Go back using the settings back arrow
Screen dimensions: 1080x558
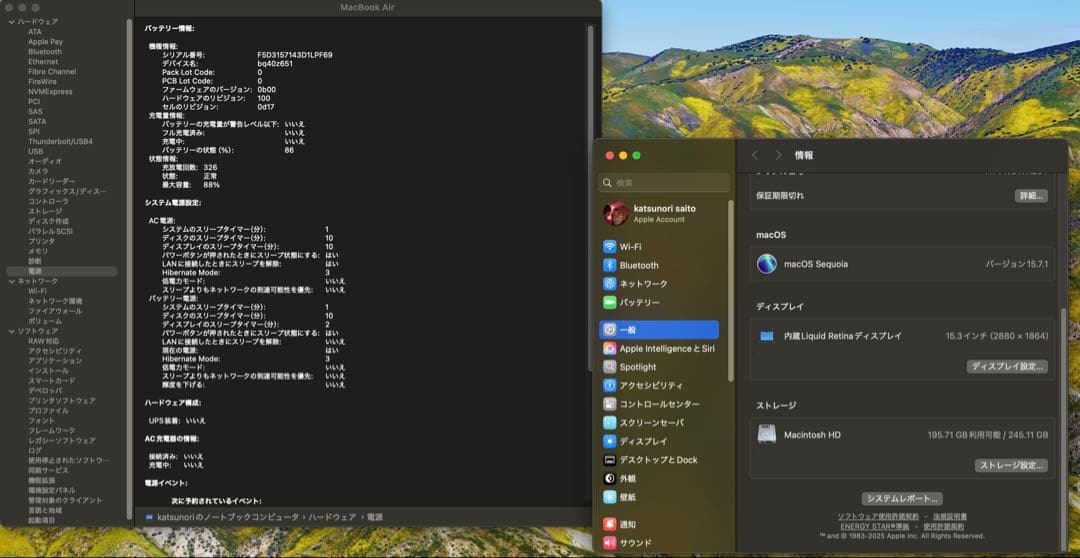click(755, 156)
